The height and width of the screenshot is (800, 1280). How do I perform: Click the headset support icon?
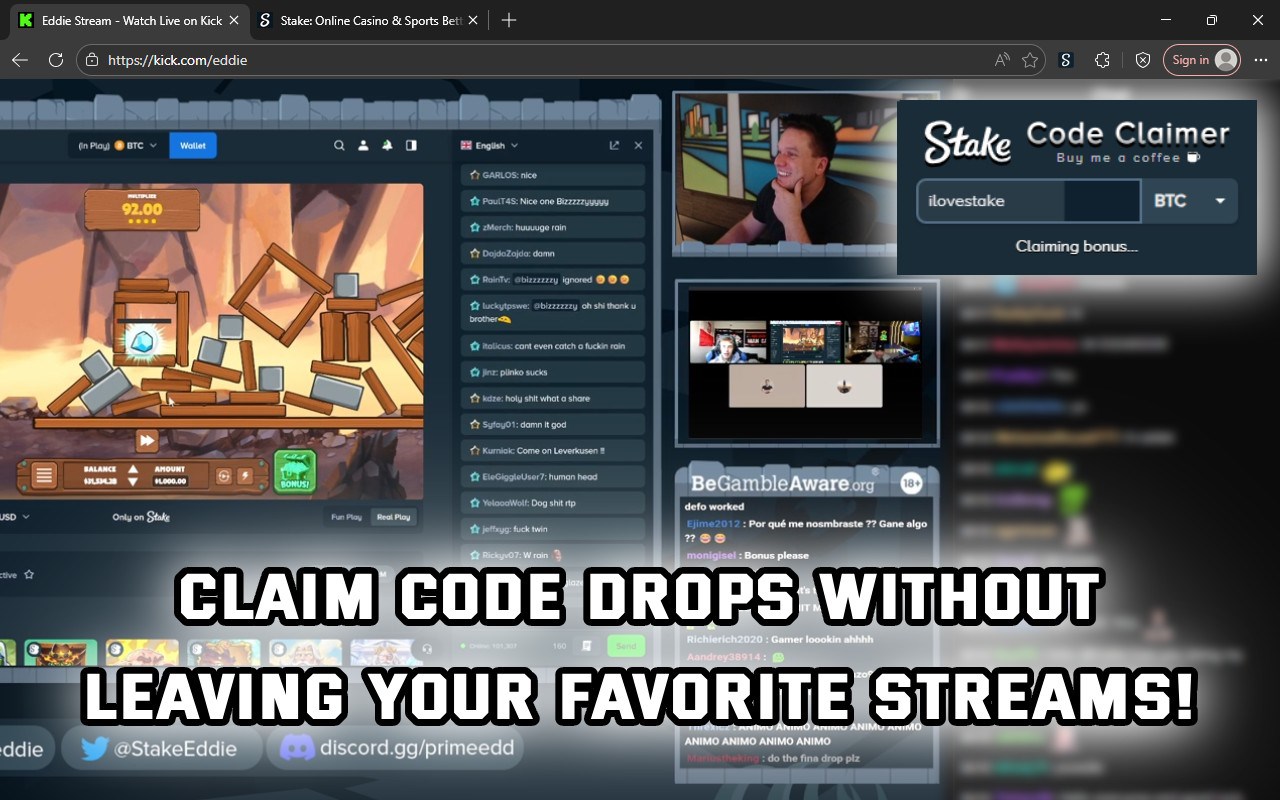click(428, 648)
